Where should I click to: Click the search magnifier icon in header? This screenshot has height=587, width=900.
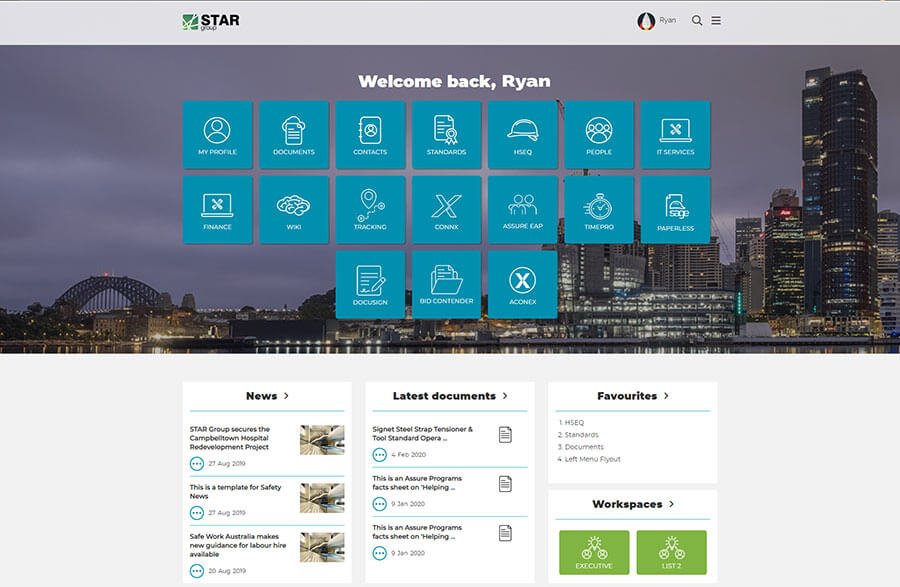[x=697, y=20]
